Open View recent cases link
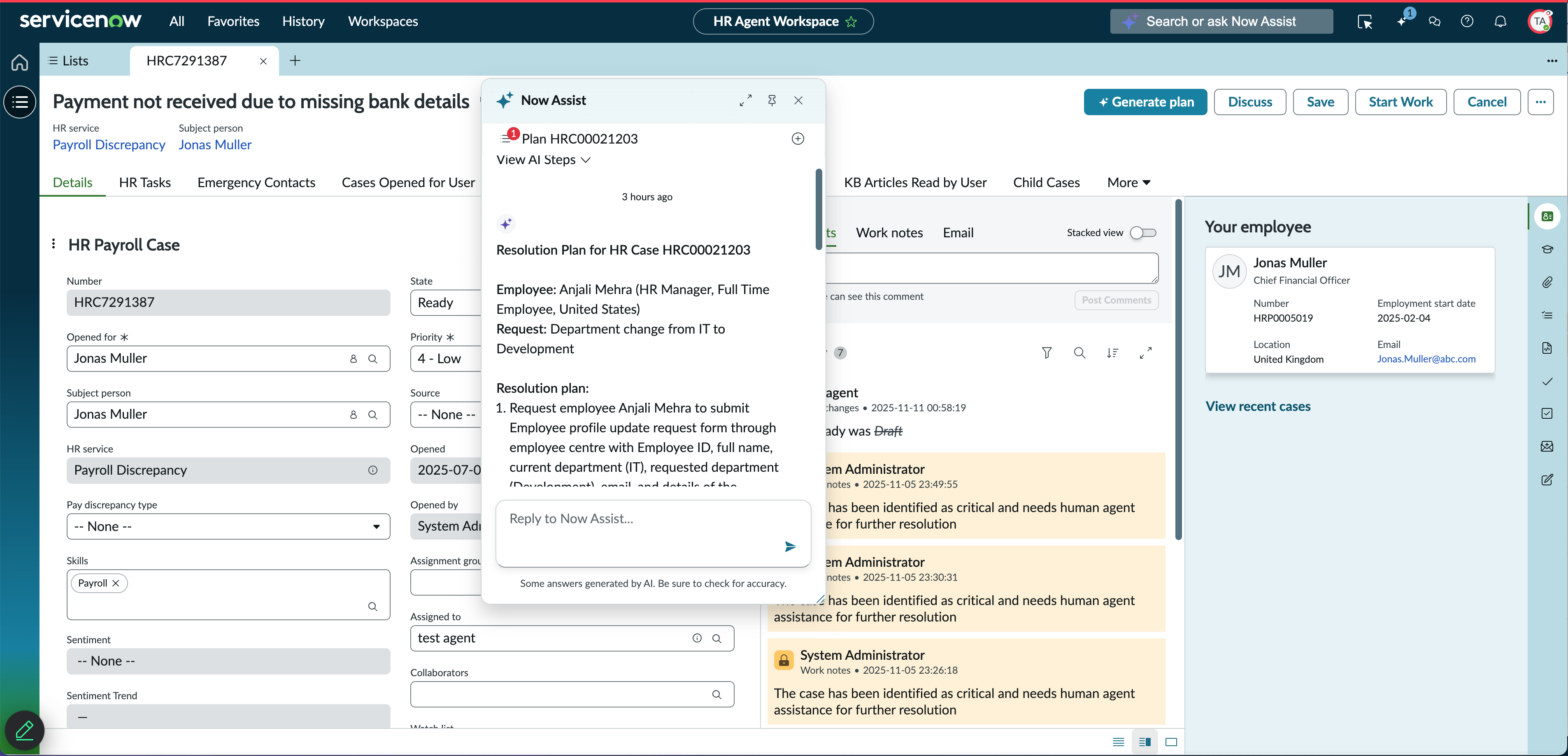Viewport: 1568px width, 756px height. (x=1258, y=406)
